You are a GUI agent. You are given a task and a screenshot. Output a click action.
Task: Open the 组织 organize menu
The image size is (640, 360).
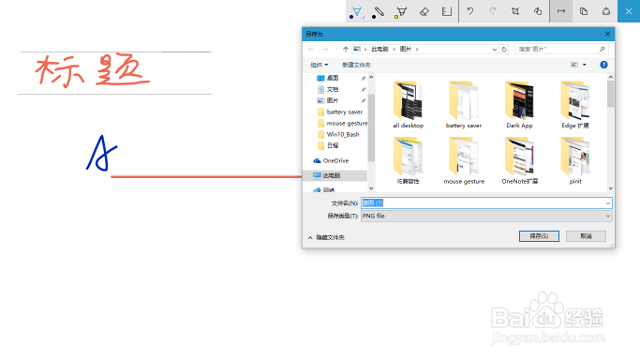click(319, 65)
